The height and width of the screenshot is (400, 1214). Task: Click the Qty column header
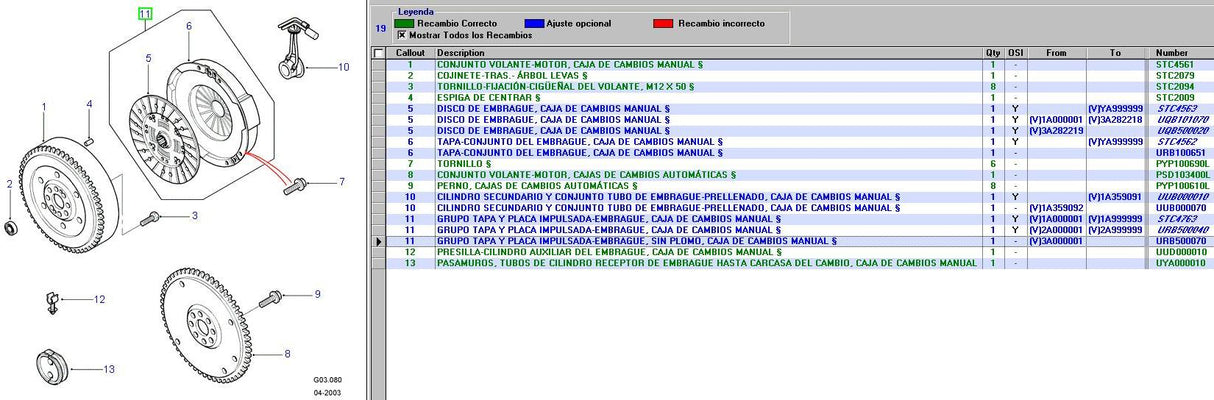(992, 53)
